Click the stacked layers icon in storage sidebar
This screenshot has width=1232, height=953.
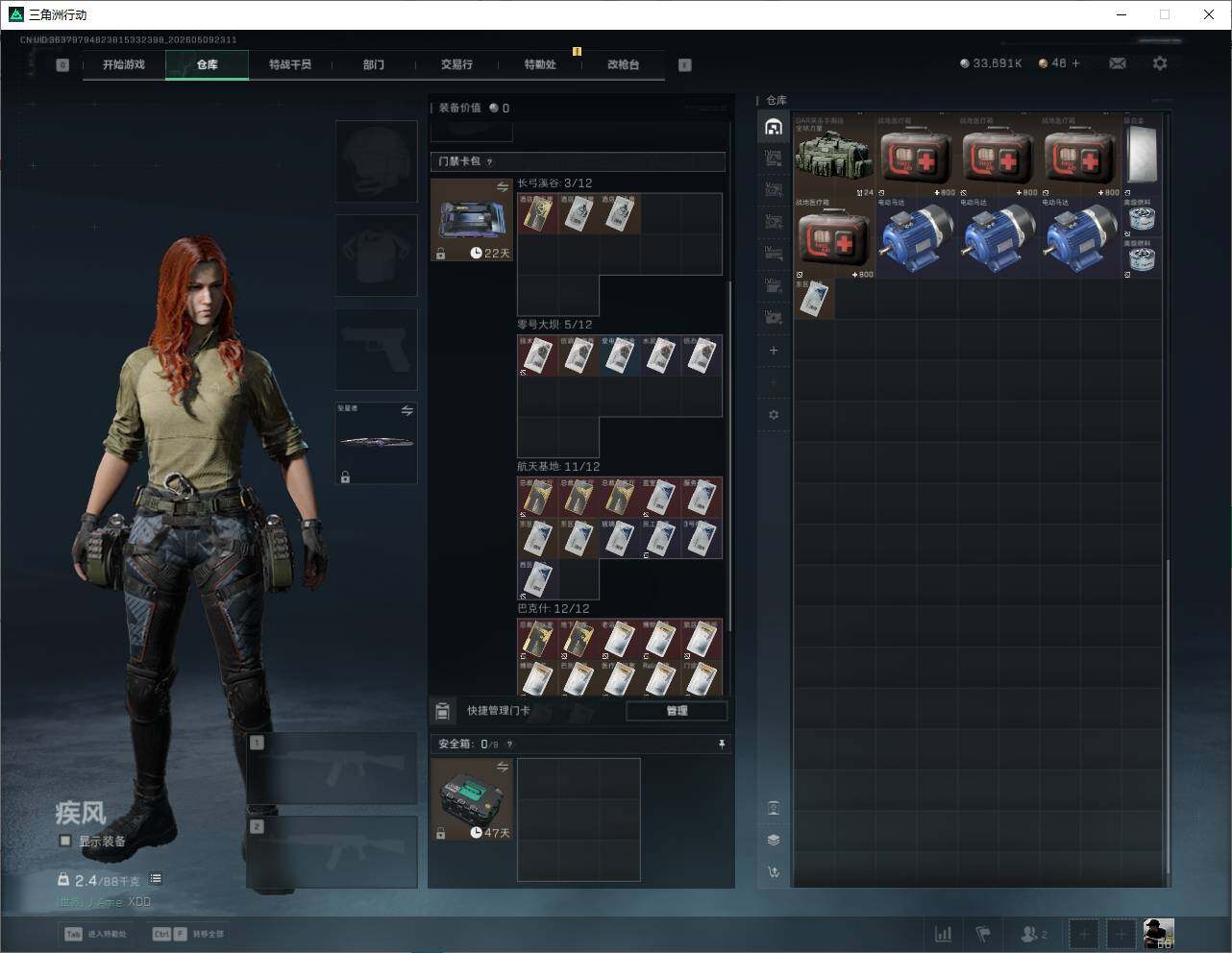(x=774, y=840)
